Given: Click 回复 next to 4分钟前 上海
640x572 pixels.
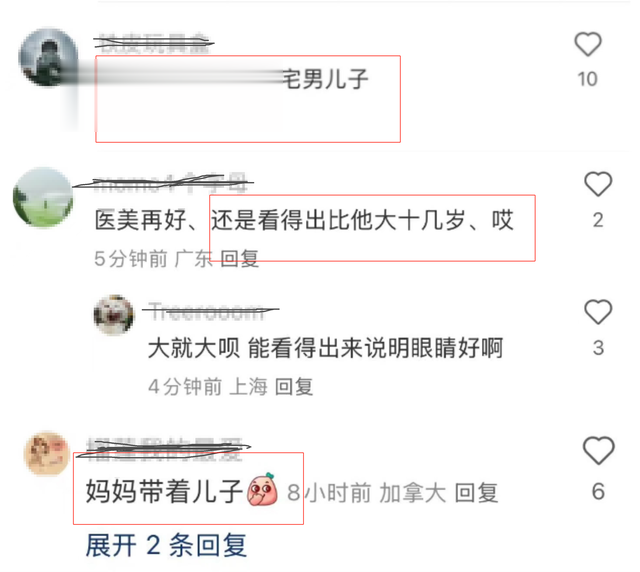Looking at the screenshot, I should coord(294,386).
